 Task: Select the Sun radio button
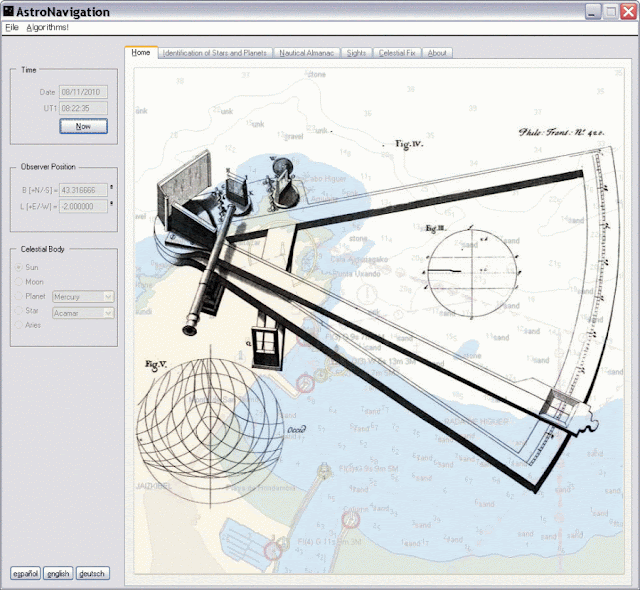(19, 267)
